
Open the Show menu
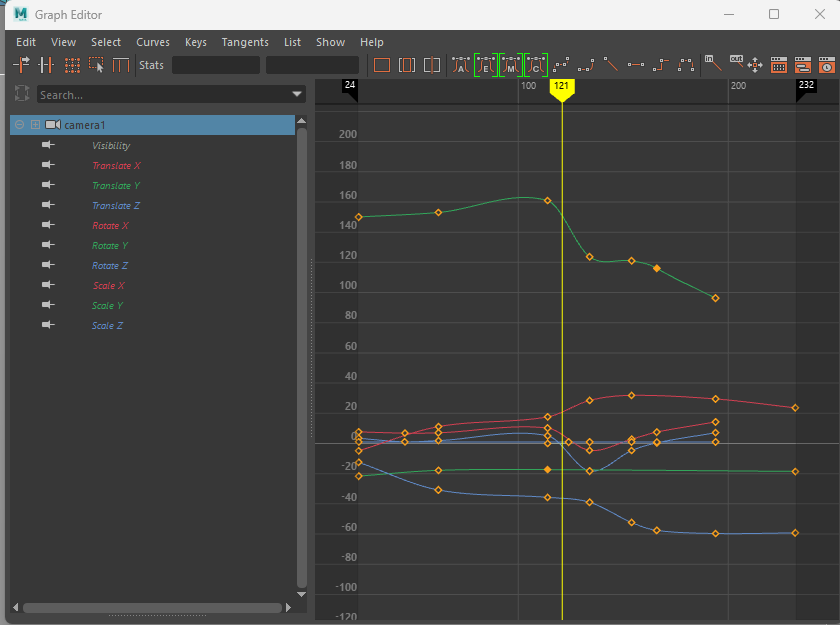pyautogui.click(x=330, y=42)
